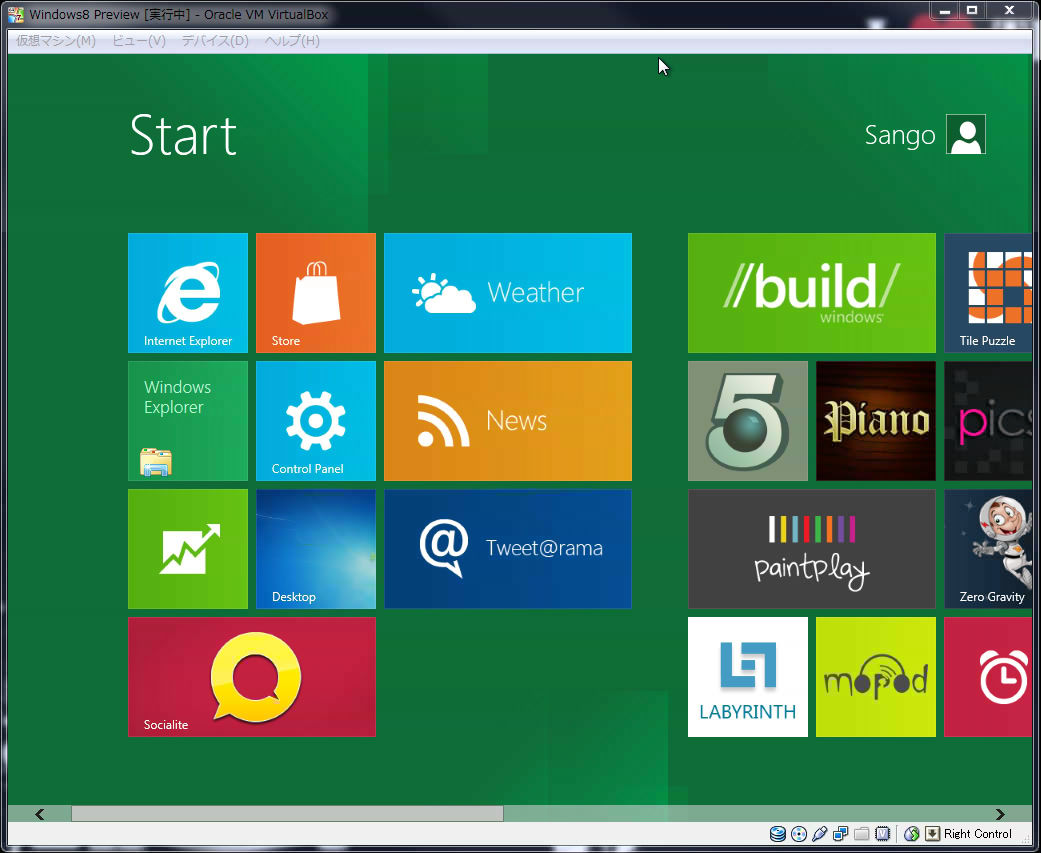1041x853 pixels.
Task: Open the pics tile
Action: 989,421
